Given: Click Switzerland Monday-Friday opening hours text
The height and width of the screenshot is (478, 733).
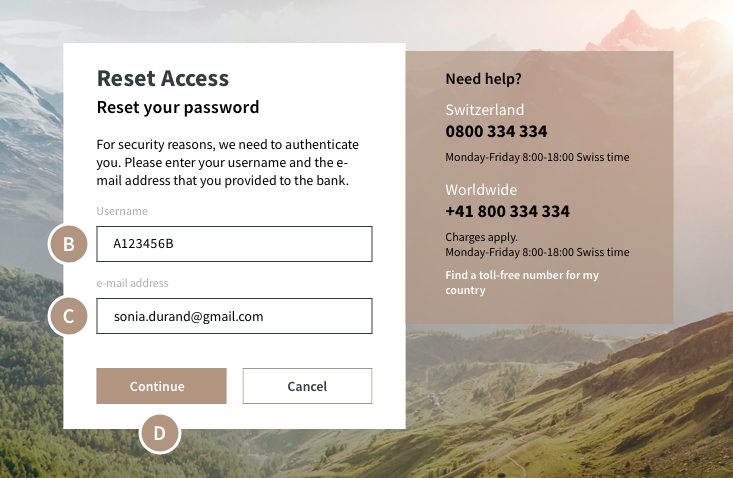Looking at the screenshot, I should click(537, 157).
